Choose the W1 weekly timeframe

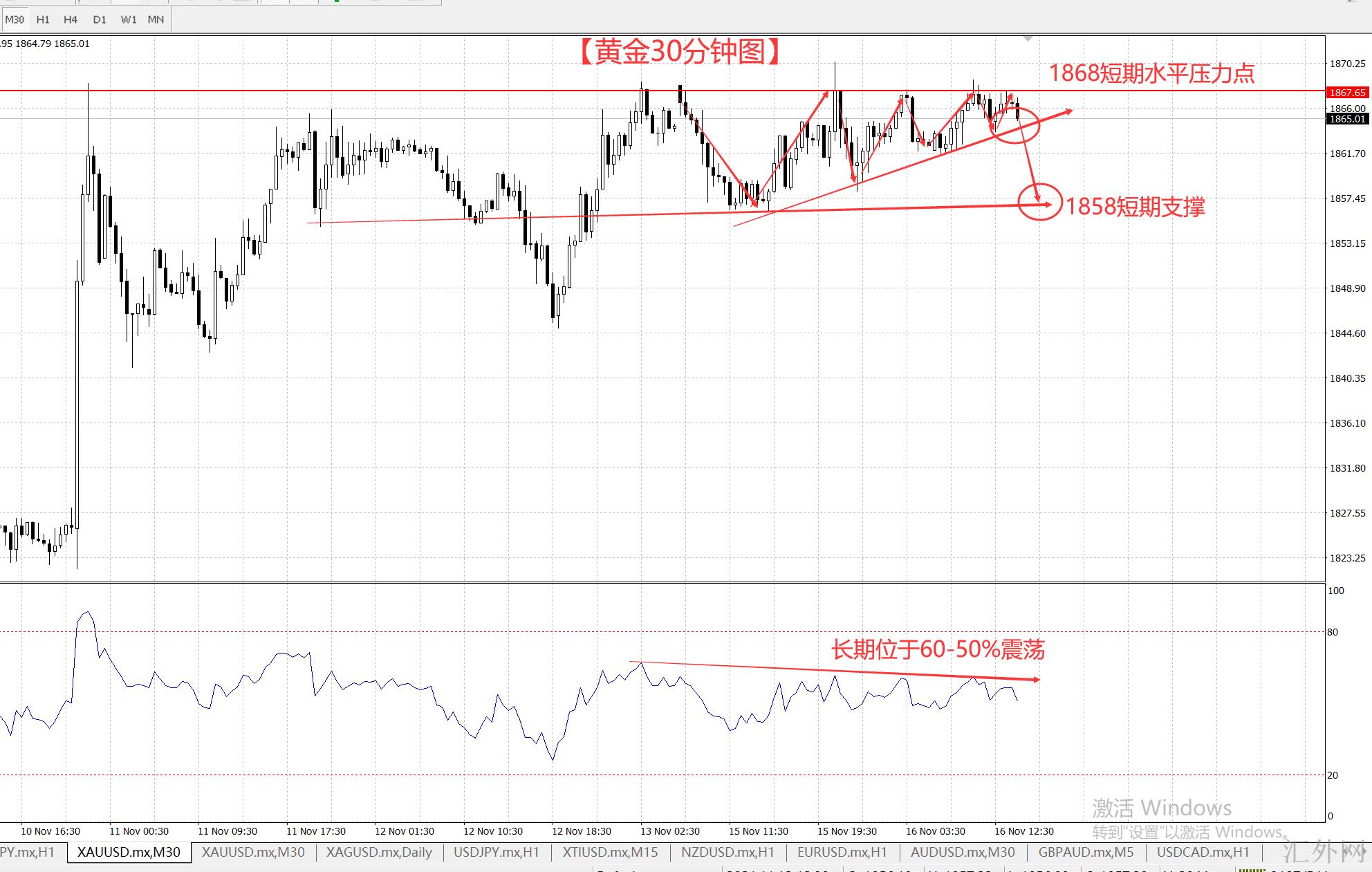pos(128,19)
